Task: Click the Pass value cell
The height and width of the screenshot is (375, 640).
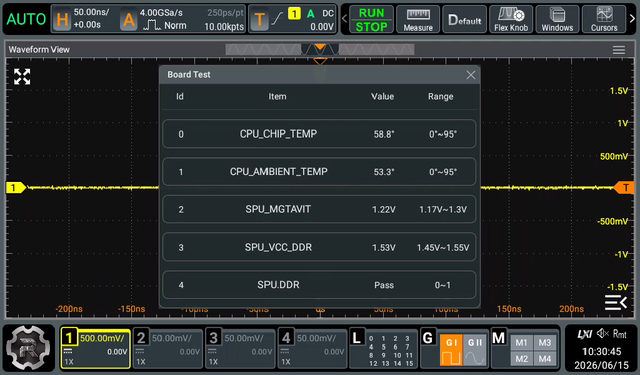Action: click(x=384, y=285)
